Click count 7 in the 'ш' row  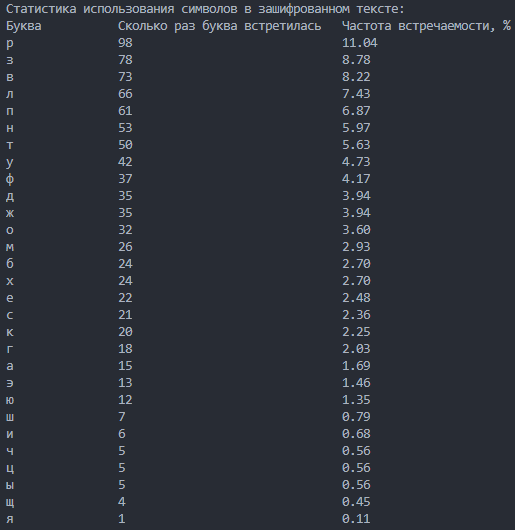122,417
